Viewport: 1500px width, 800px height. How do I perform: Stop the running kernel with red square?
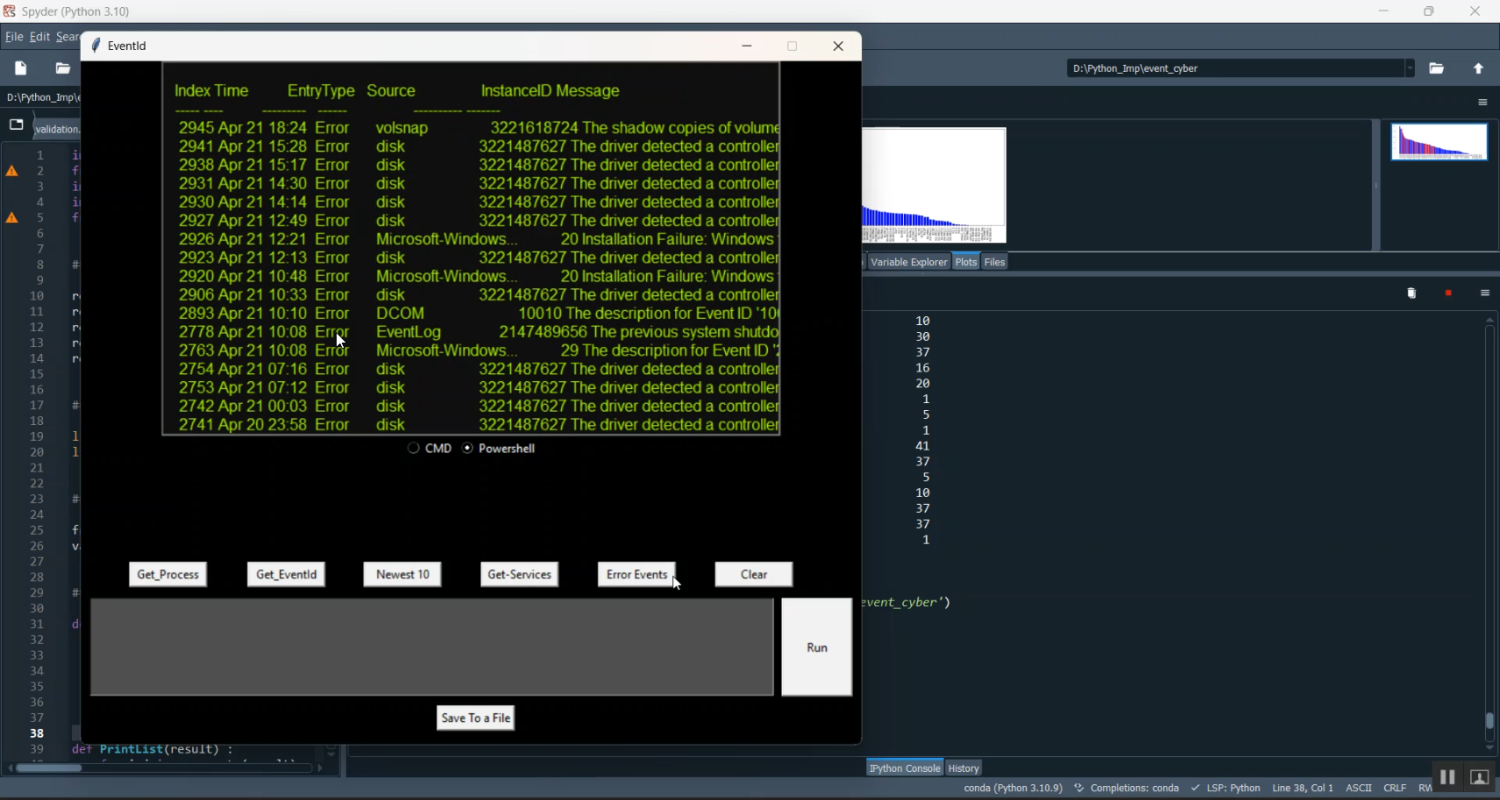pyautogui.click(x=1448, y=293)
